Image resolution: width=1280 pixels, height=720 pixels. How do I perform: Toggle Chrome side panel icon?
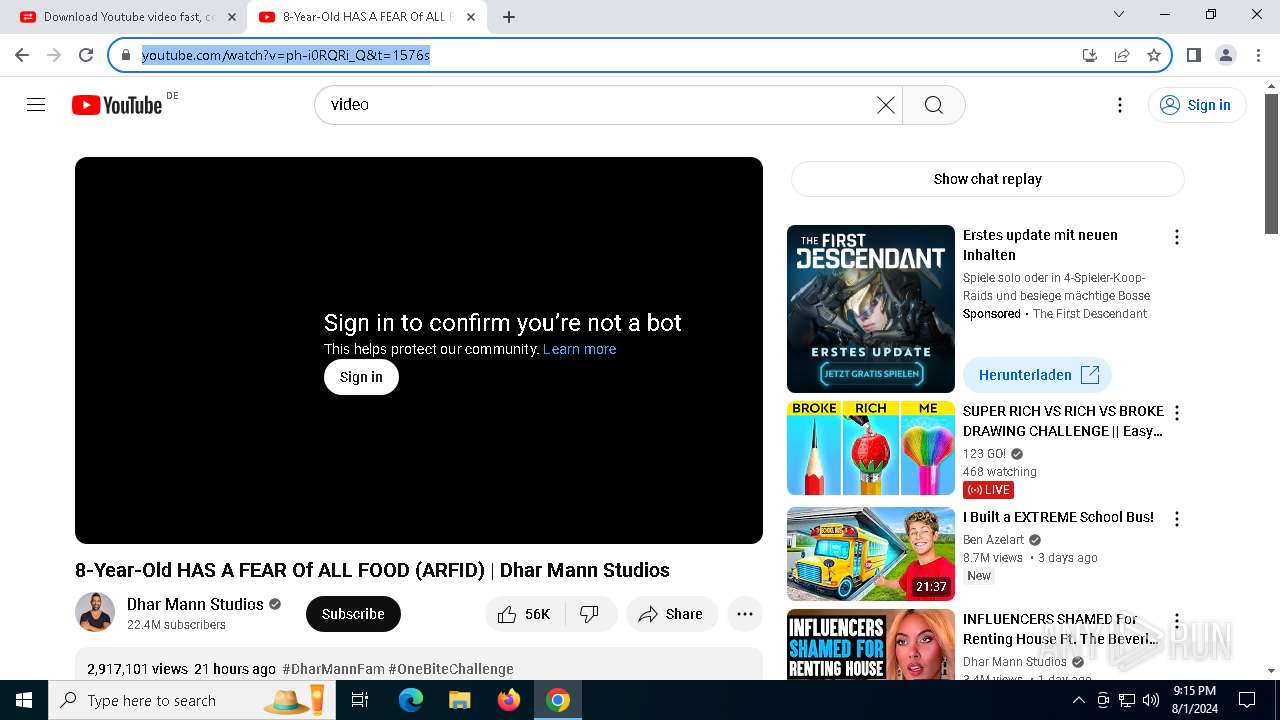click(1193, 55)
